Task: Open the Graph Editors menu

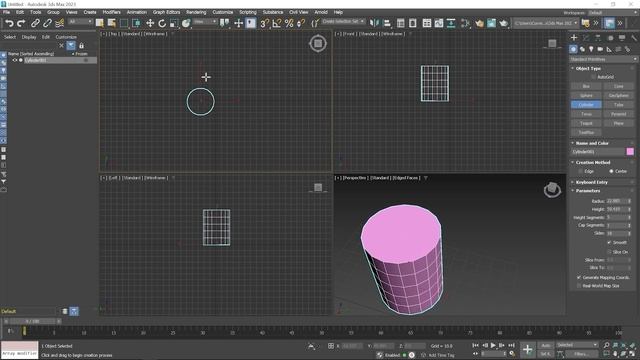Action: (167, 12)
